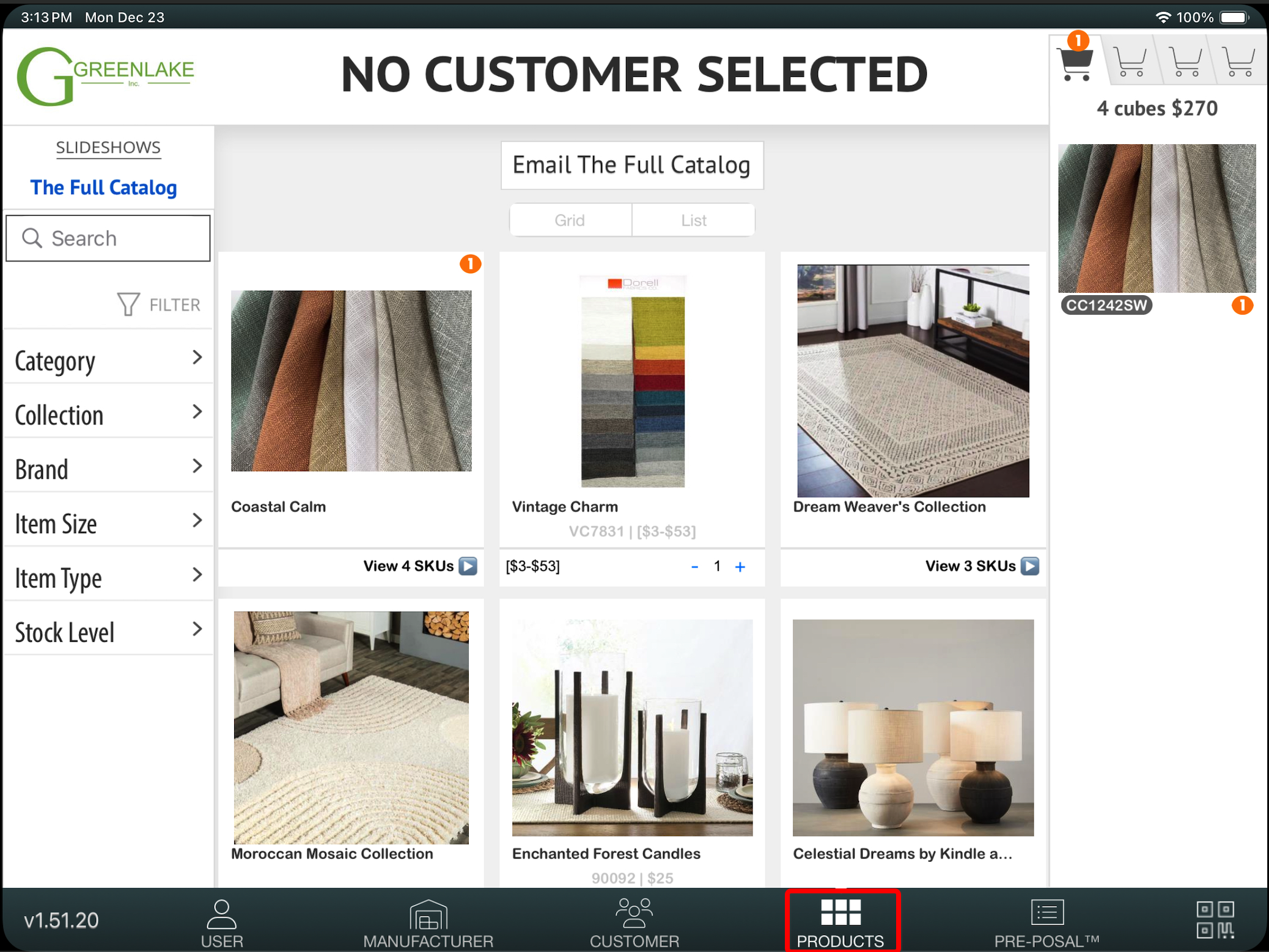Open the active filled shopping cart
The image size is (1269, 952).
1075,62
